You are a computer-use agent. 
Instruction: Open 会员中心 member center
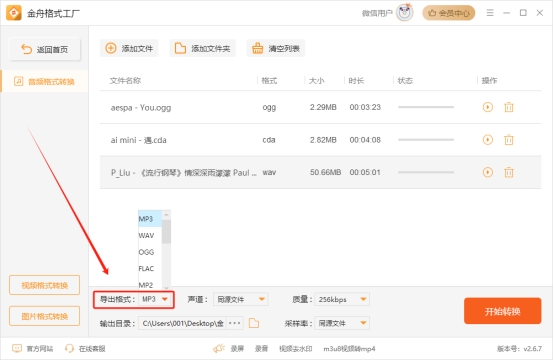pyautogui.click(x=449, y=13)
